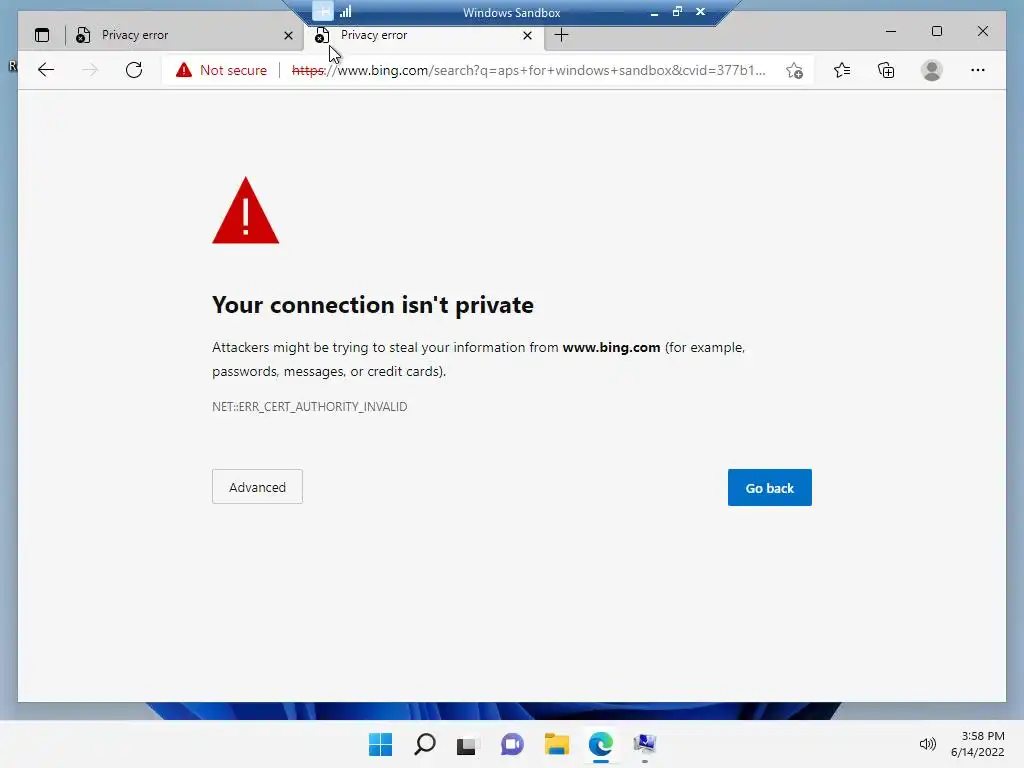Open the Chat taskbar icon

coord(512,744)
